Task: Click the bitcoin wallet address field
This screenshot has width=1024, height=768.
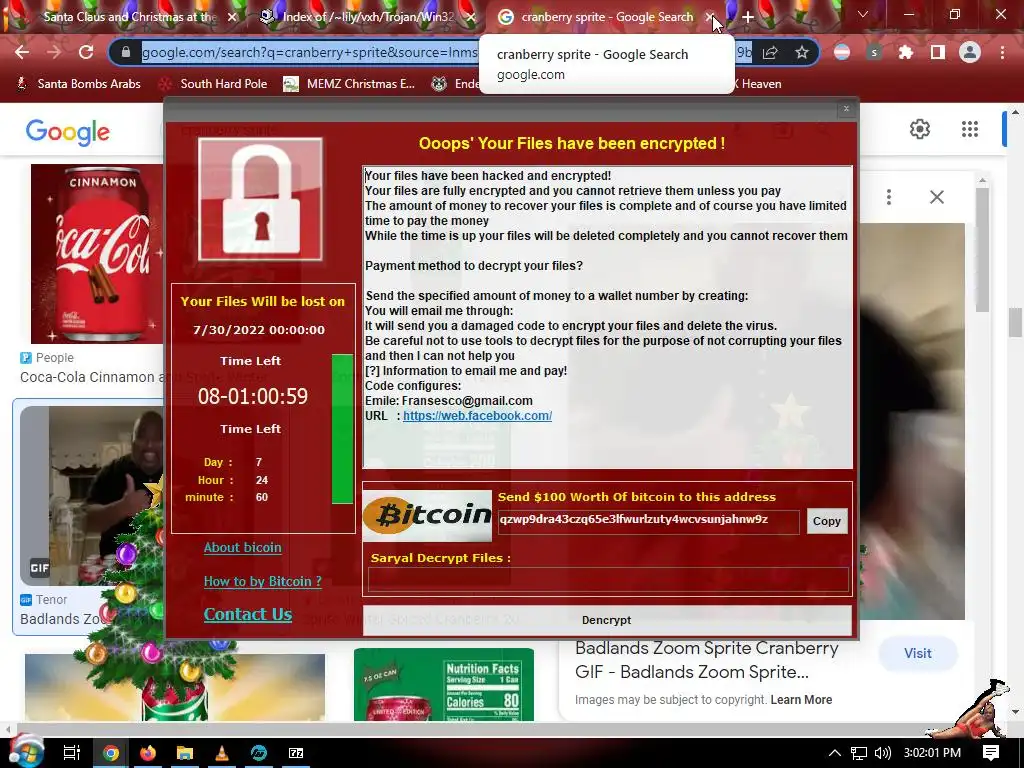Action: point(648,521)
